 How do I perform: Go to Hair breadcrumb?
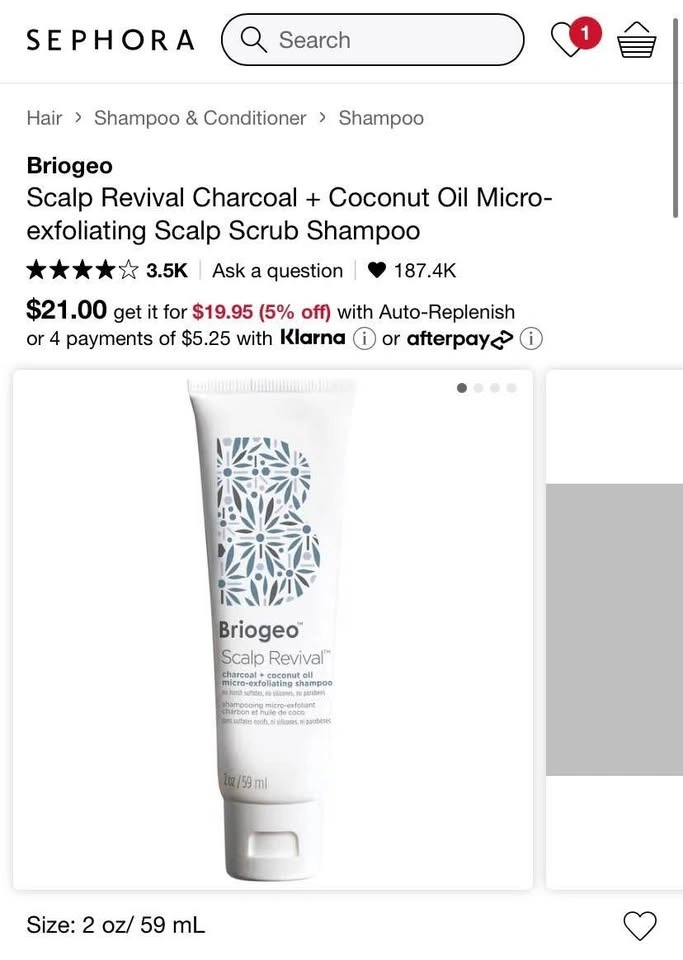tap(44, 118)
